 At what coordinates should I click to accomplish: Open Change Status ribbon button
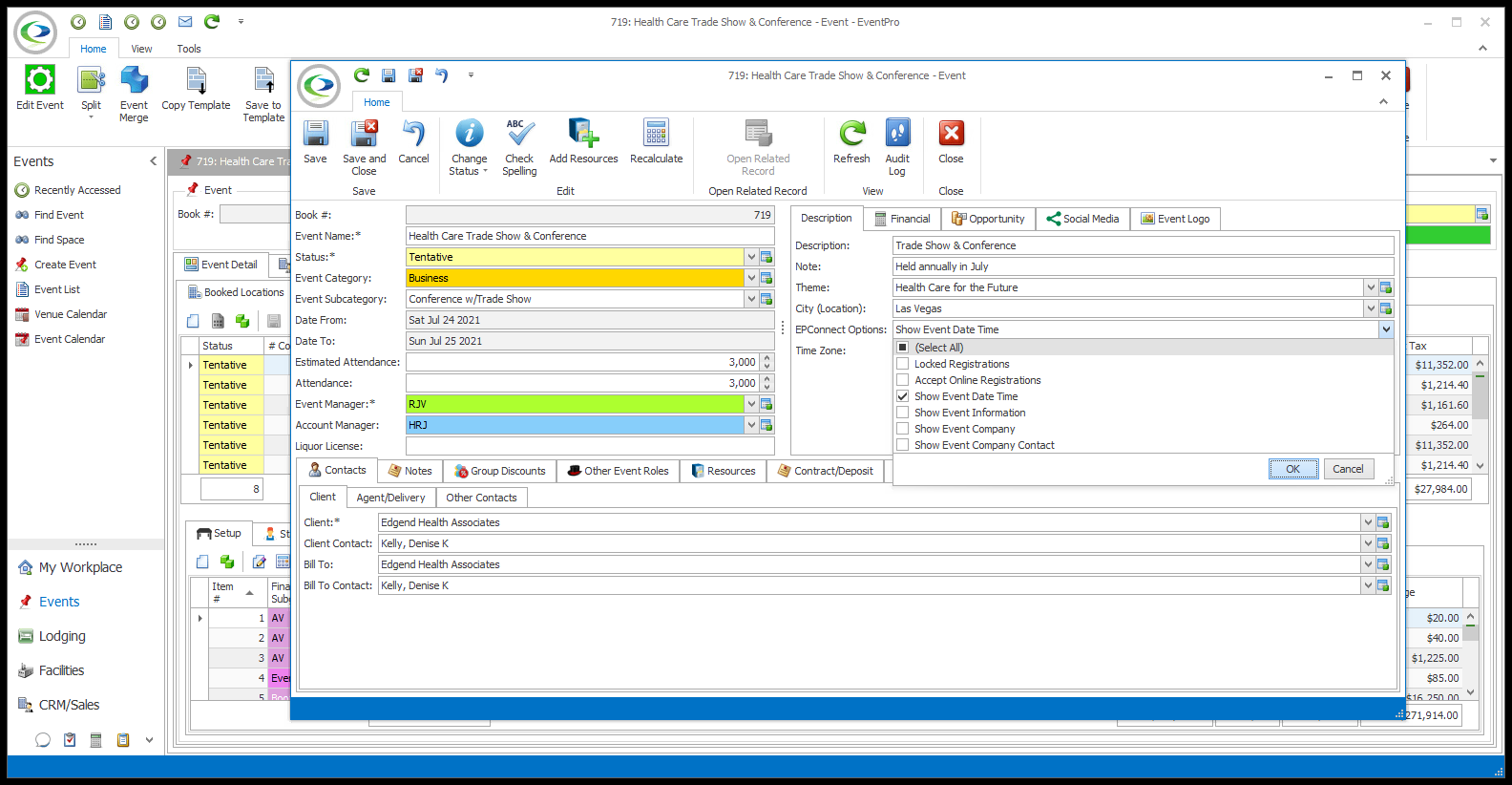click(x=469, y=148)
